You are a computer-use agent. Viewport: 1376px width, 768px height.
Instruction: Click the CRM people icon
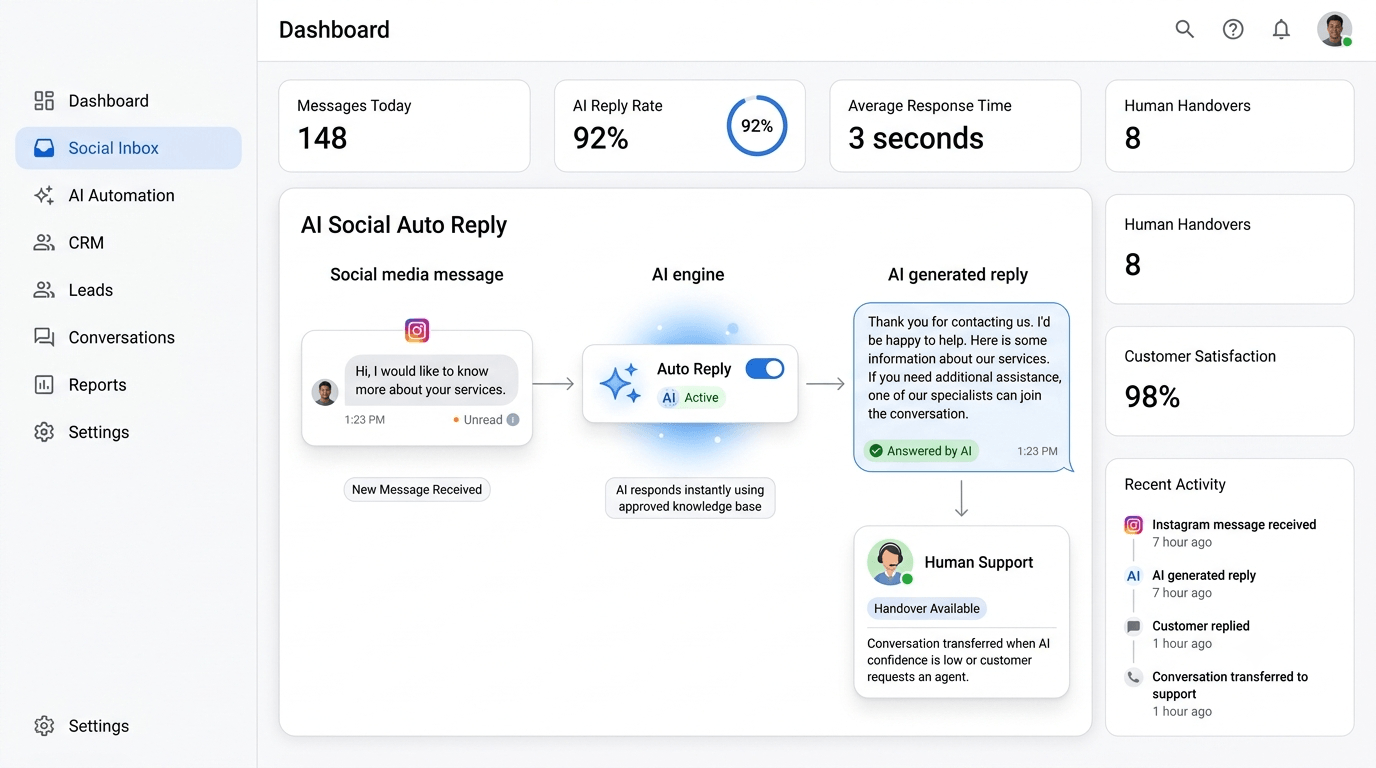(44, 243)
